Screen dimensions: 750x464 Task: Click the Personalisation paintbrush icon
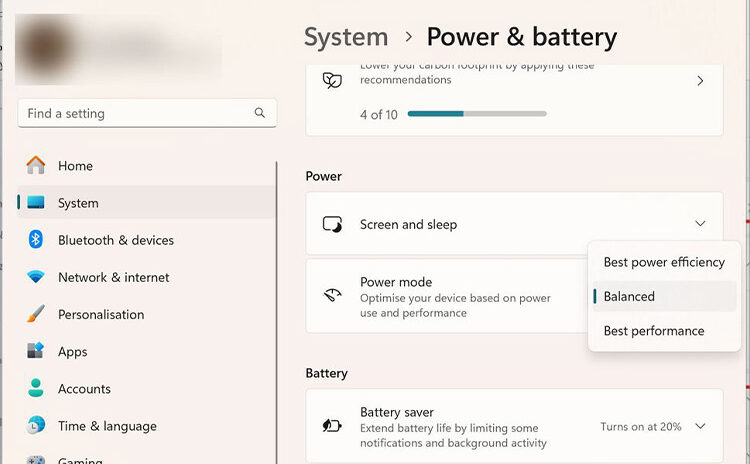(36, 314)
